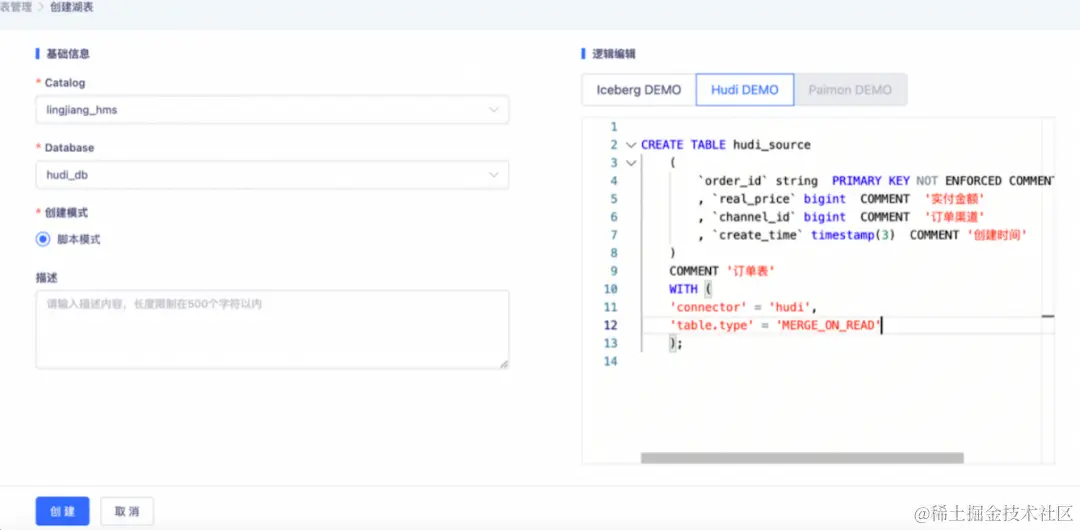Click the chevron arrow in Database select
1080x530 pixels.
coord(493,175)
